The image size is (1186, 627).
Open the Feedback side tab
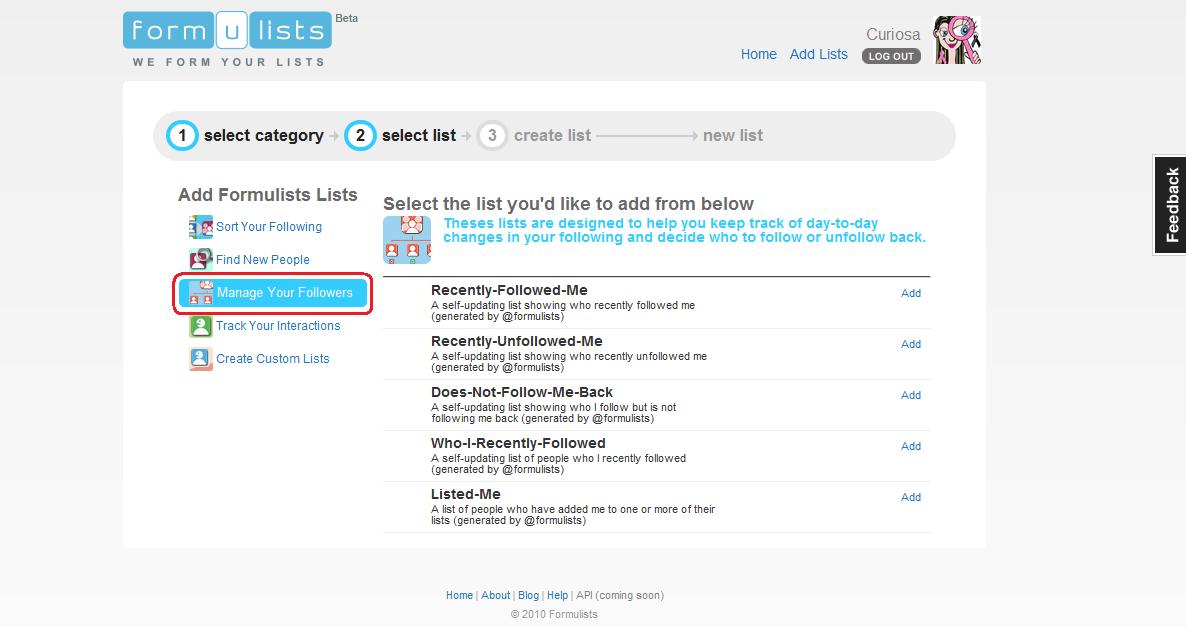[1170, 205]
